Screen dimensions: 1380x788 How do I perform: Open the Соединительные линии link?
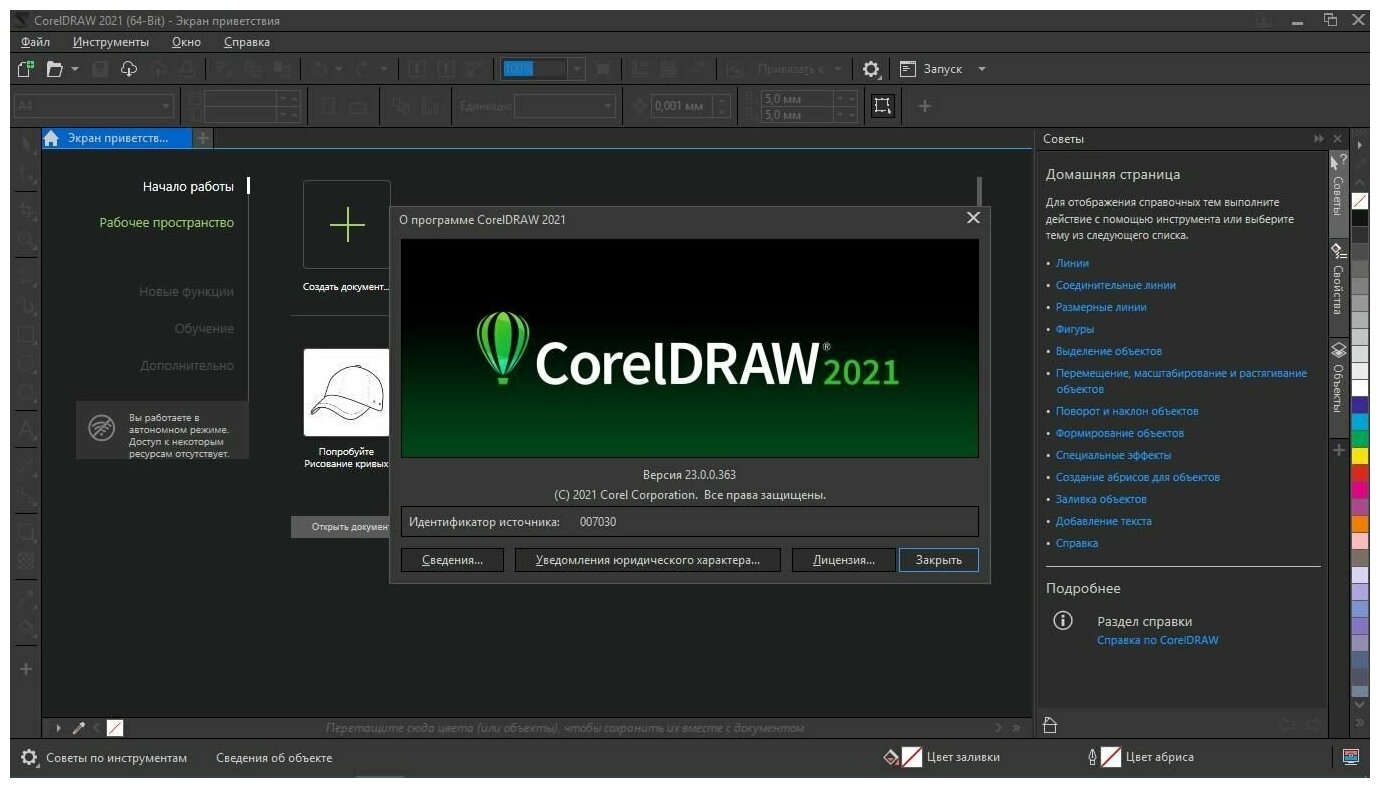[x=1116, y=285]
